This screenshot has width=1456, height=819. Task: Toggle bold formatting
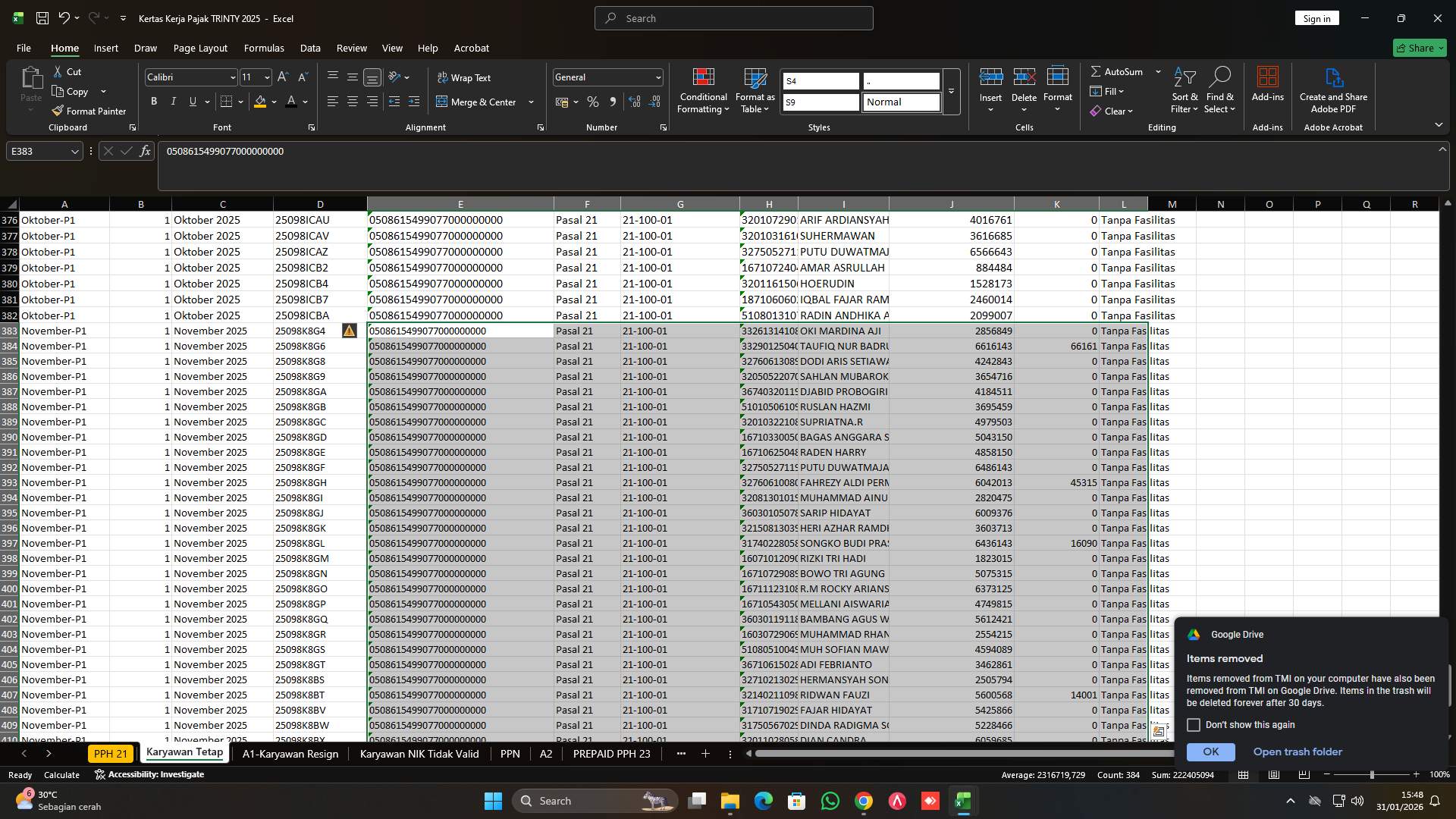(x=154, y=101)
